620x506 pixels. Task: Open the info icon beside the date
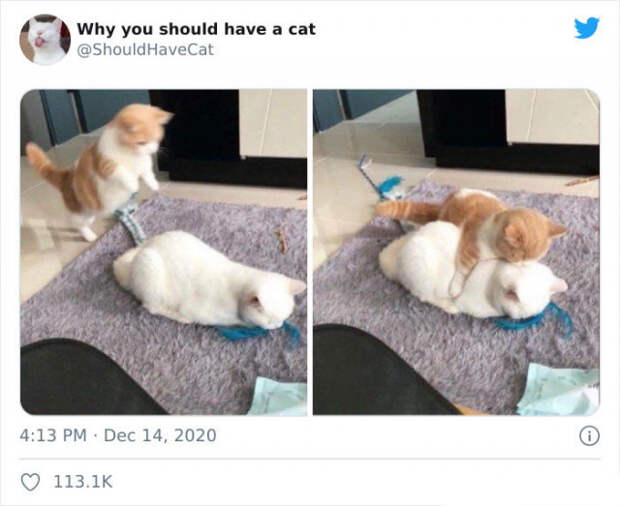pyautogui.click(x=590, y=436)
